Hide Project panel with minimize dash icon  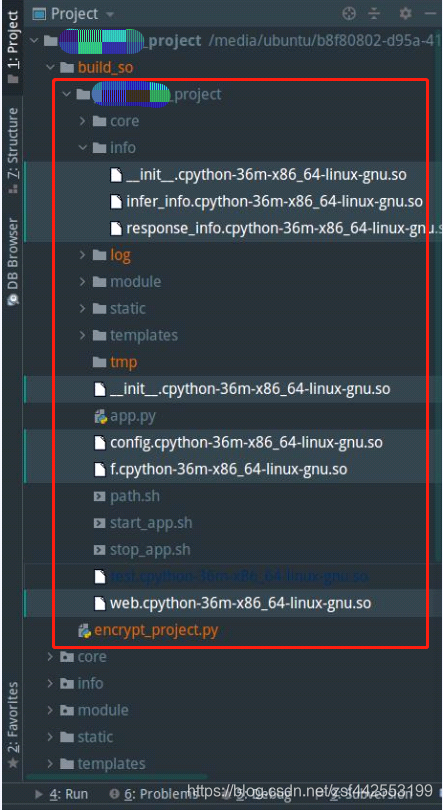(x=432, y=13)
